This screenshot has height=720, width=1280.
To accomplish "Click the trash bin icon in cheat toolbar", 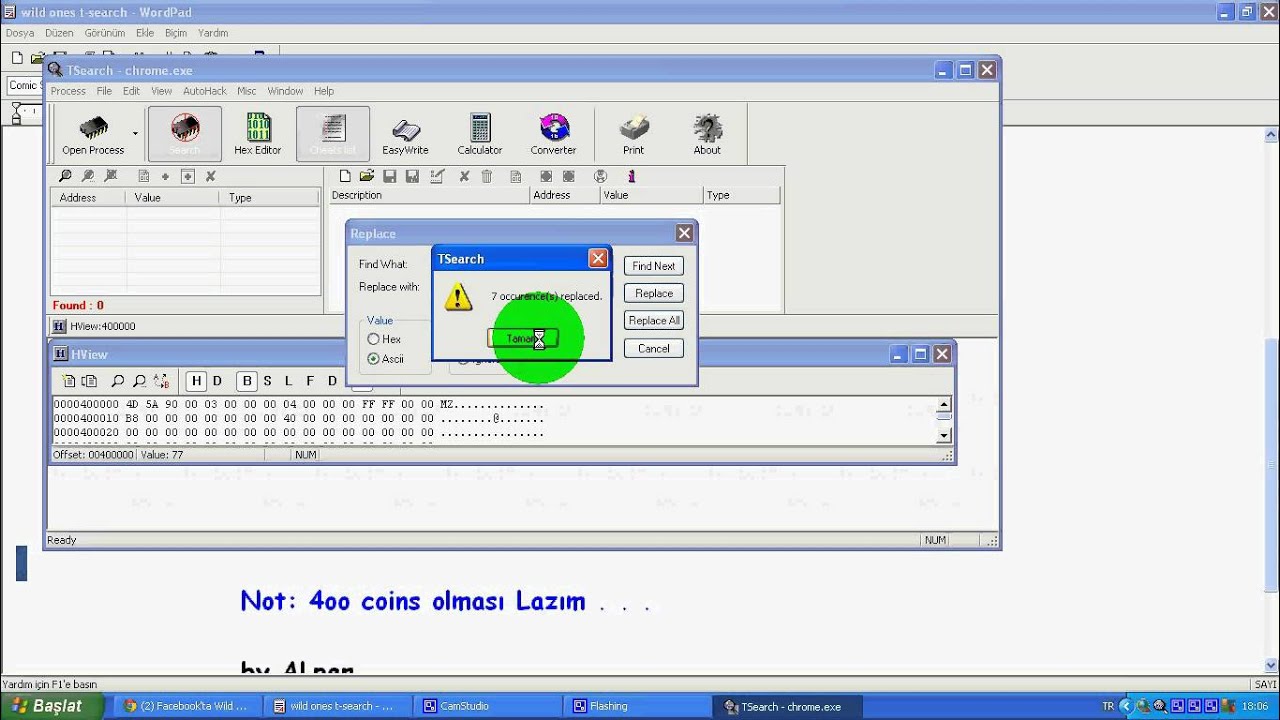I will (x=487, y=176).
